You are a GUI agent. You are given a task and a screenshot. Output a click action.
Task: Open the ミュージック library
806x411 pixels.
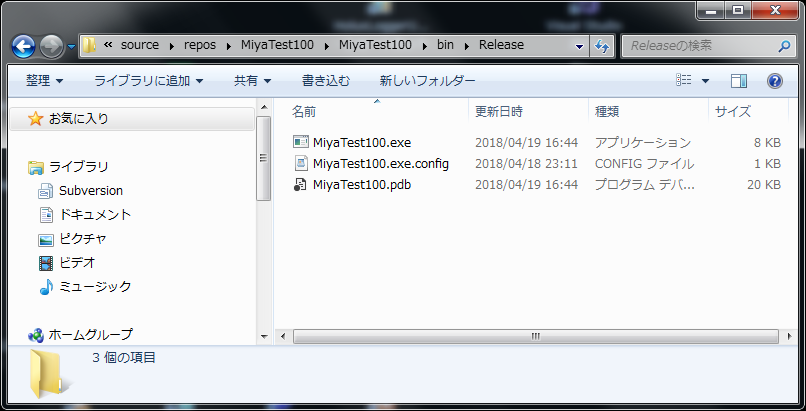95,287
